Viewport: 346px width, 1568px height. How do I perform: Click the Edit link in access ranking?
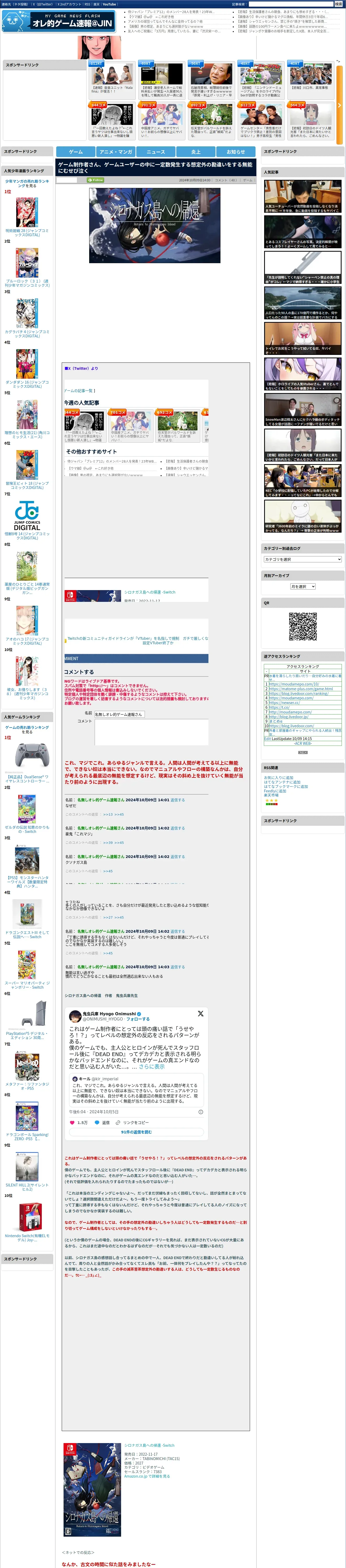pos(268,739)
